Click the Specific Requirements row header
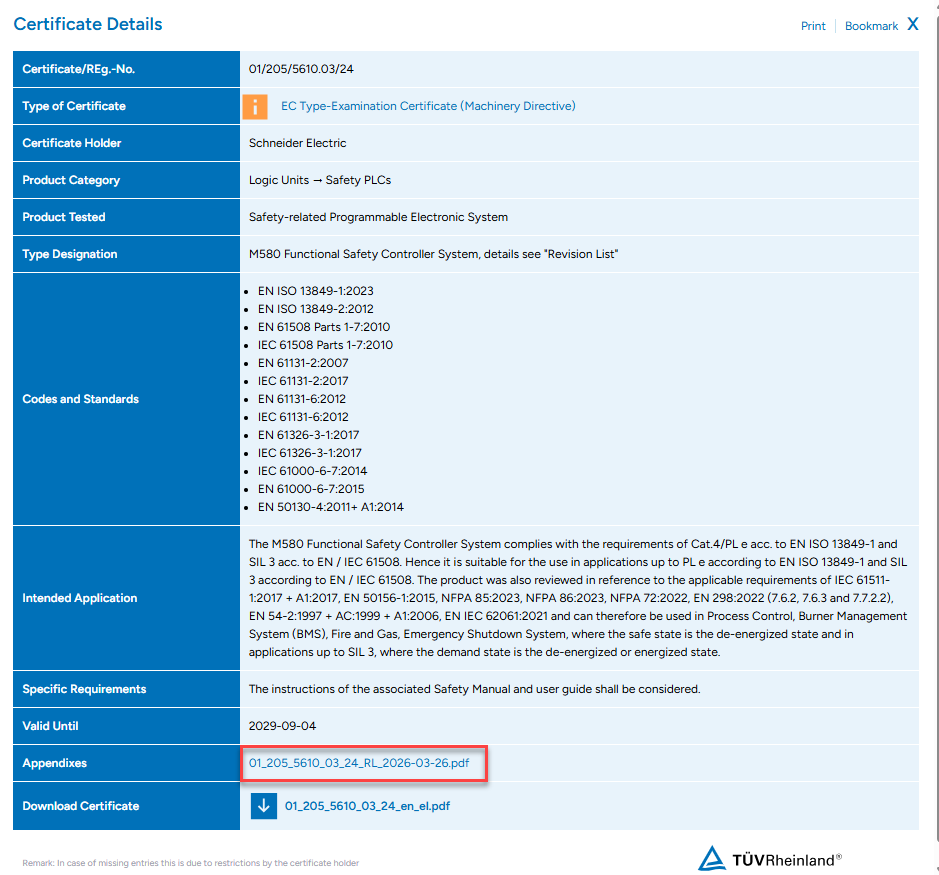The width and height of the screenshot is (939, 875). (126, 689)
